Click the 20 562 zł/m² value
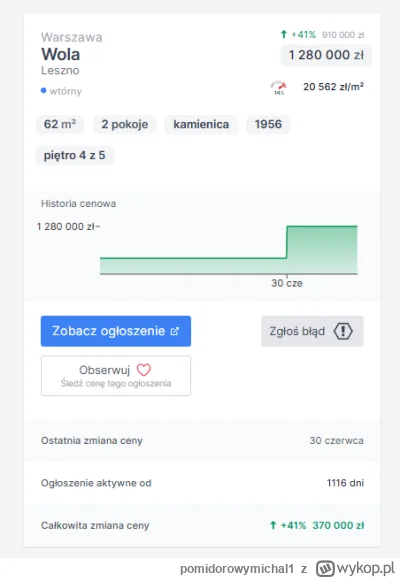Screen dimensions: 400x578 click(x=333, y=87)
